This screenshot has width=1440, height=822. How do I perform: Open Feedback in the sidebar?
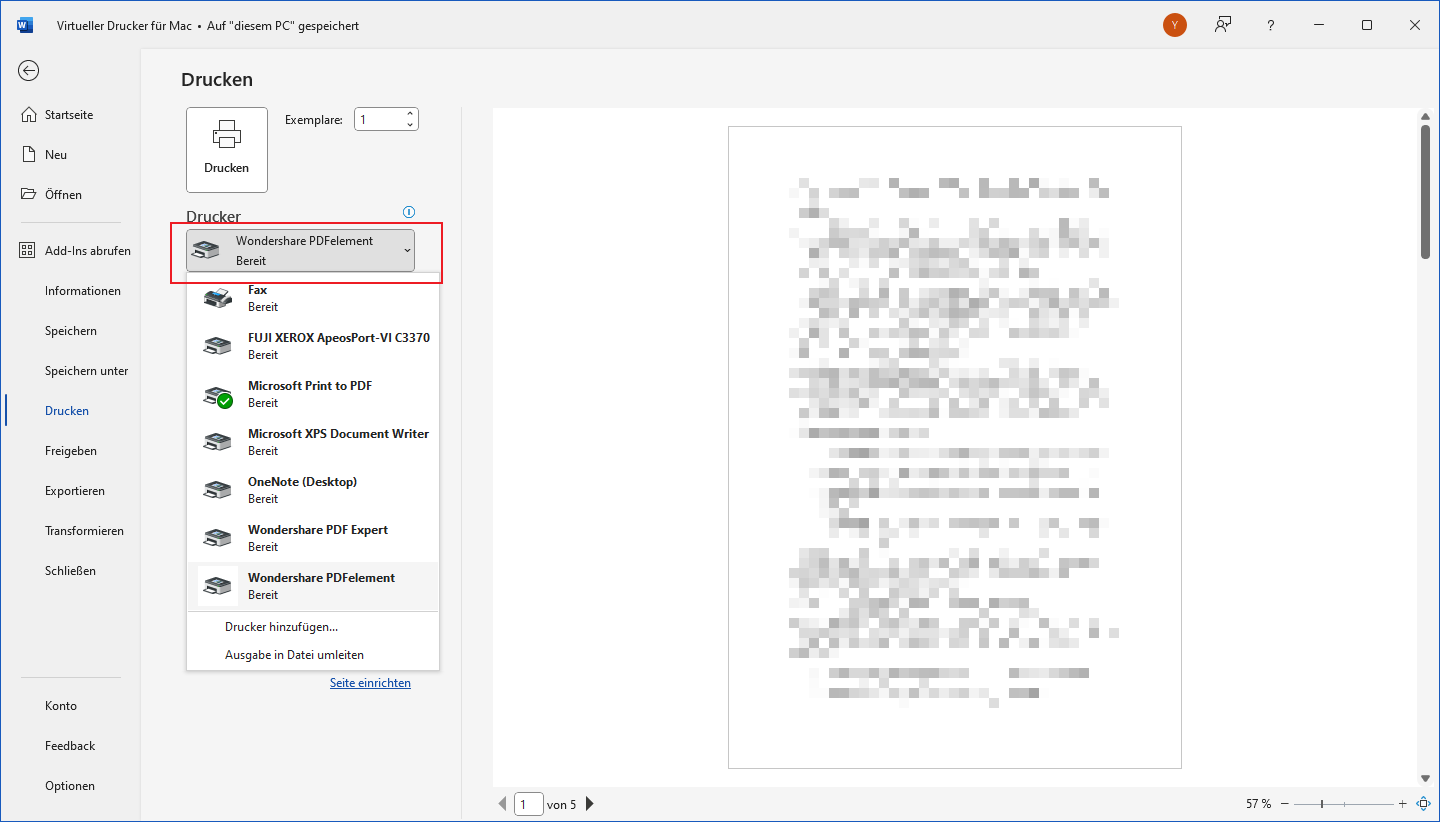coord(70,746)
